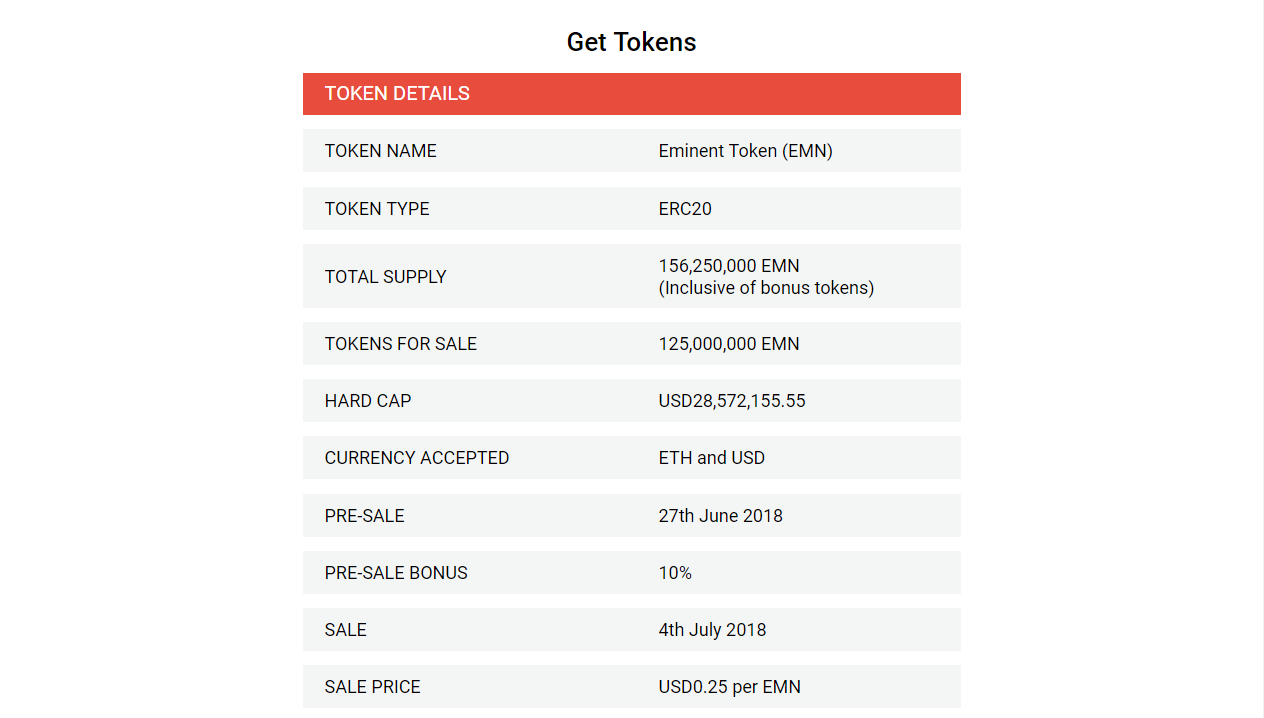The image size is (1264, 718).
Task: Click the Get Tokens heading
Action: 631,42
